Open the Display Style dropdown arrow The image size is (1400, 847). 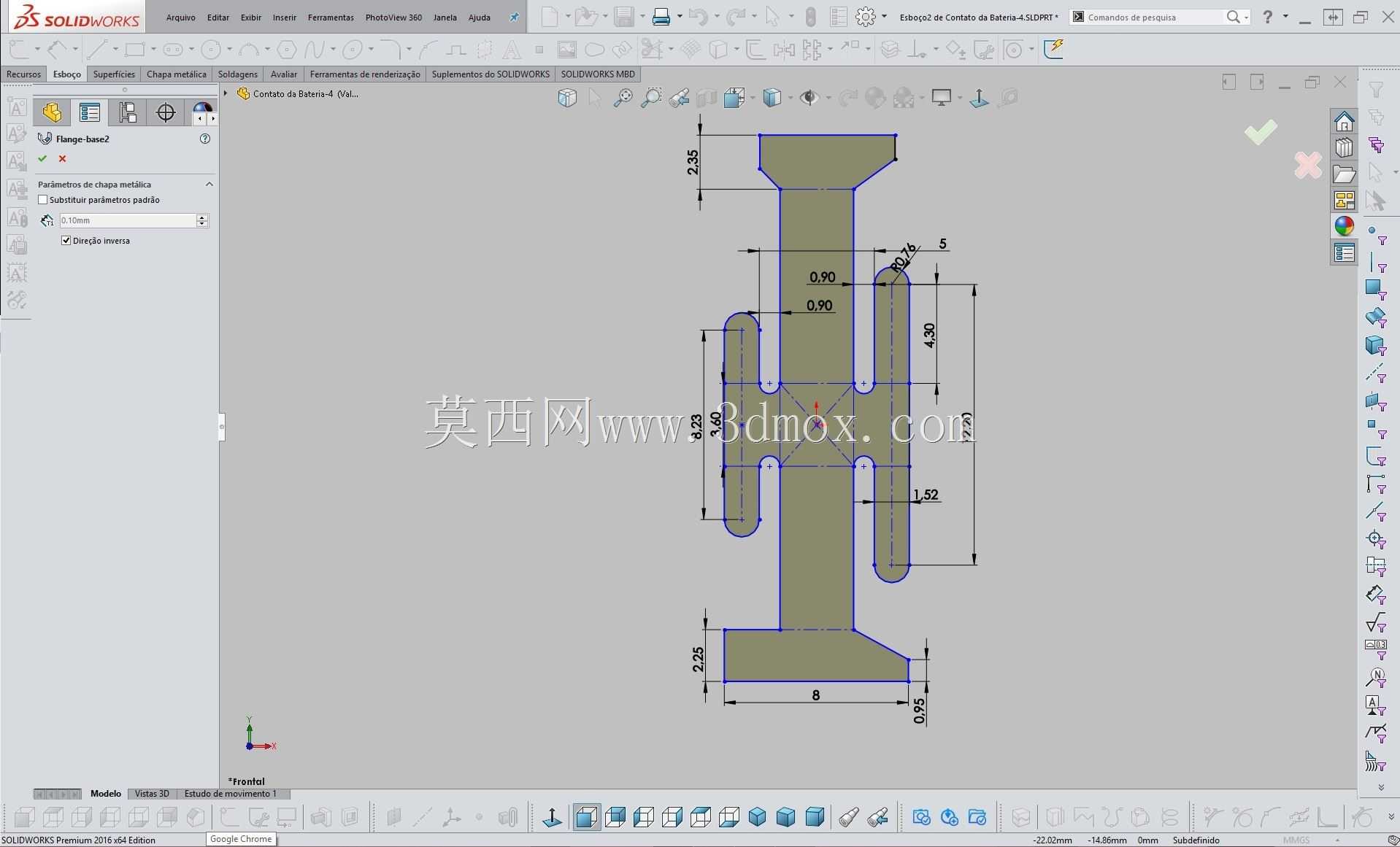coord(790,97)
